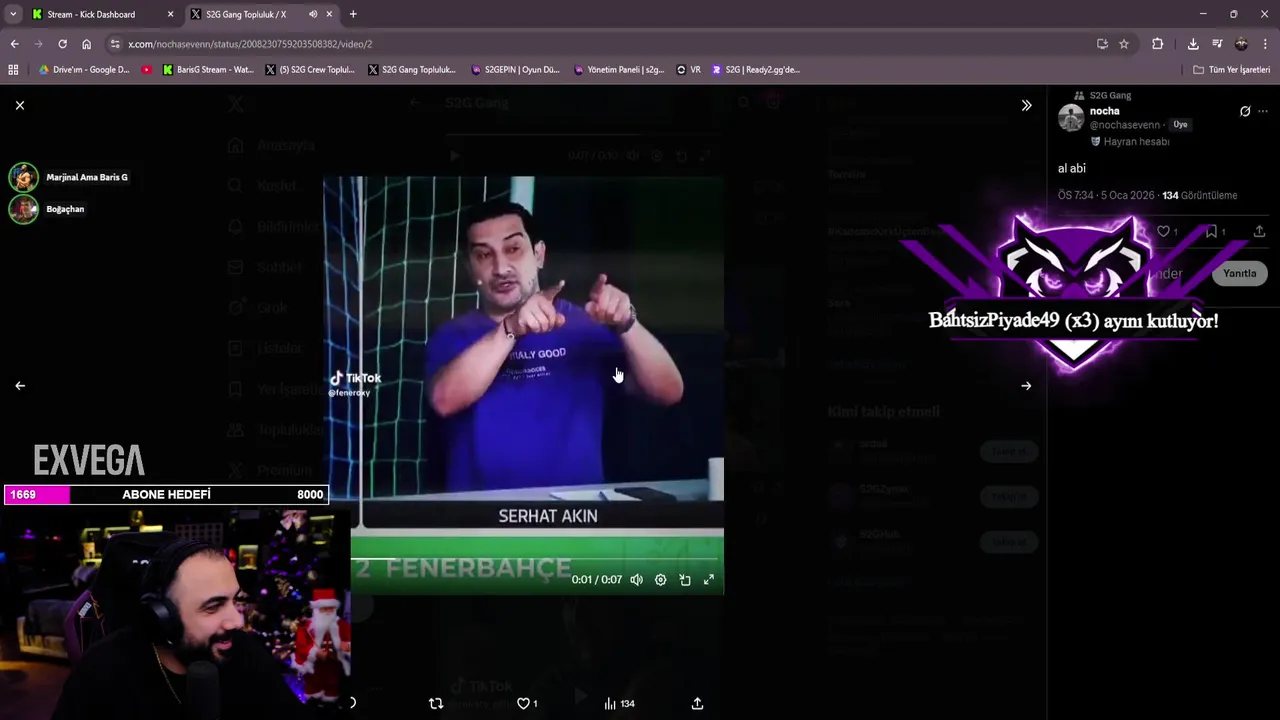This screenshot has width=1280, height=720.
Task: Click the Yanıtla reply button
Action: pos(1240,273)
